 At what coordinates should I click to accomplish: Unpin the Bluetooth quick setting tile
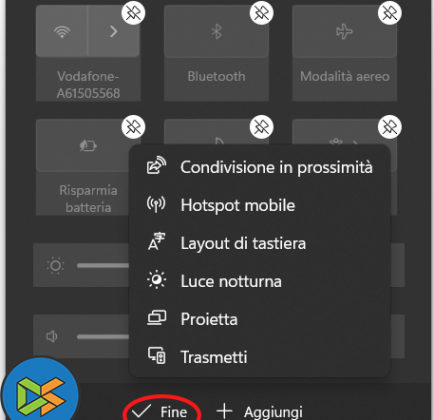[261, 13]
